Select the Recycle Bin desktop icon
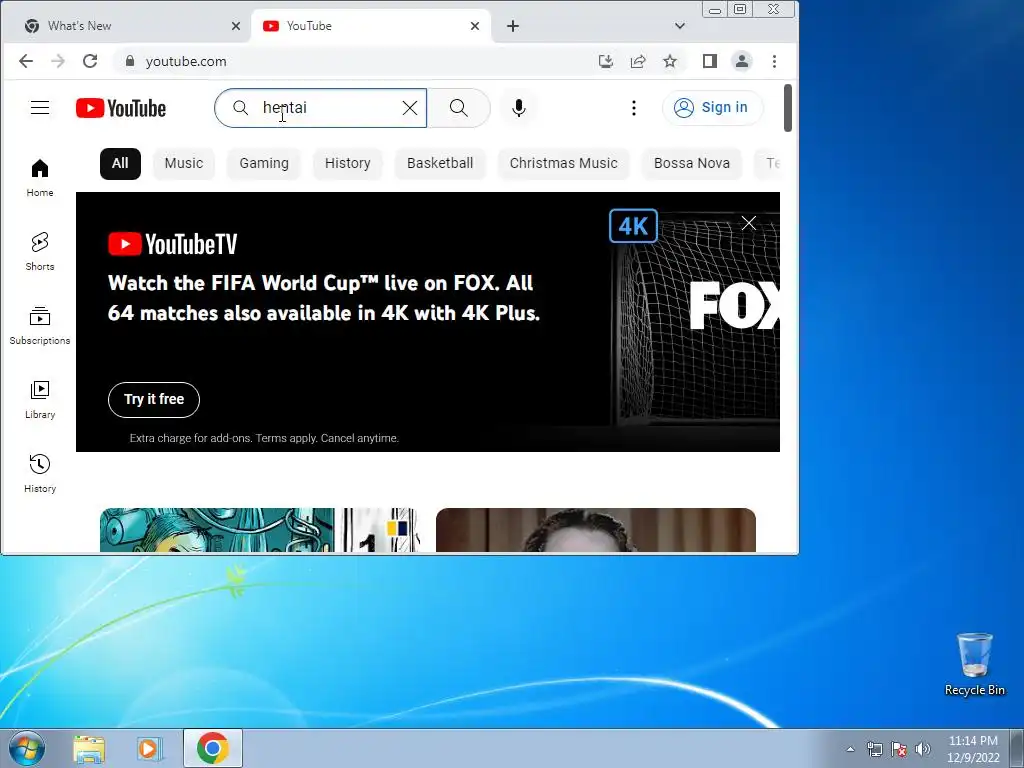The width and height of the screenshot is (1024, 768). coord(974,664)
